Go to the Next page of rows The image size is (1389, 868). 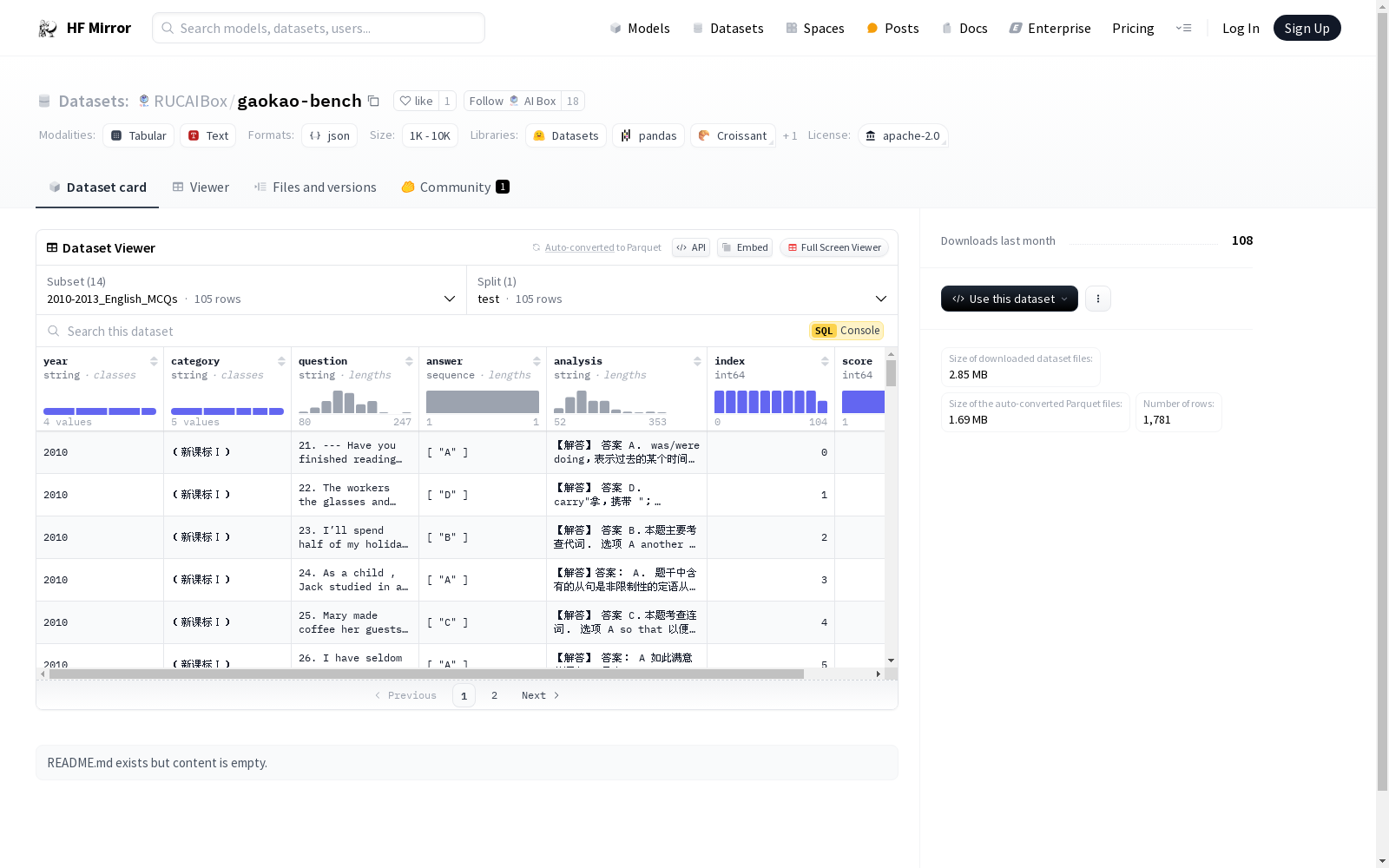(x=540, y=695)
